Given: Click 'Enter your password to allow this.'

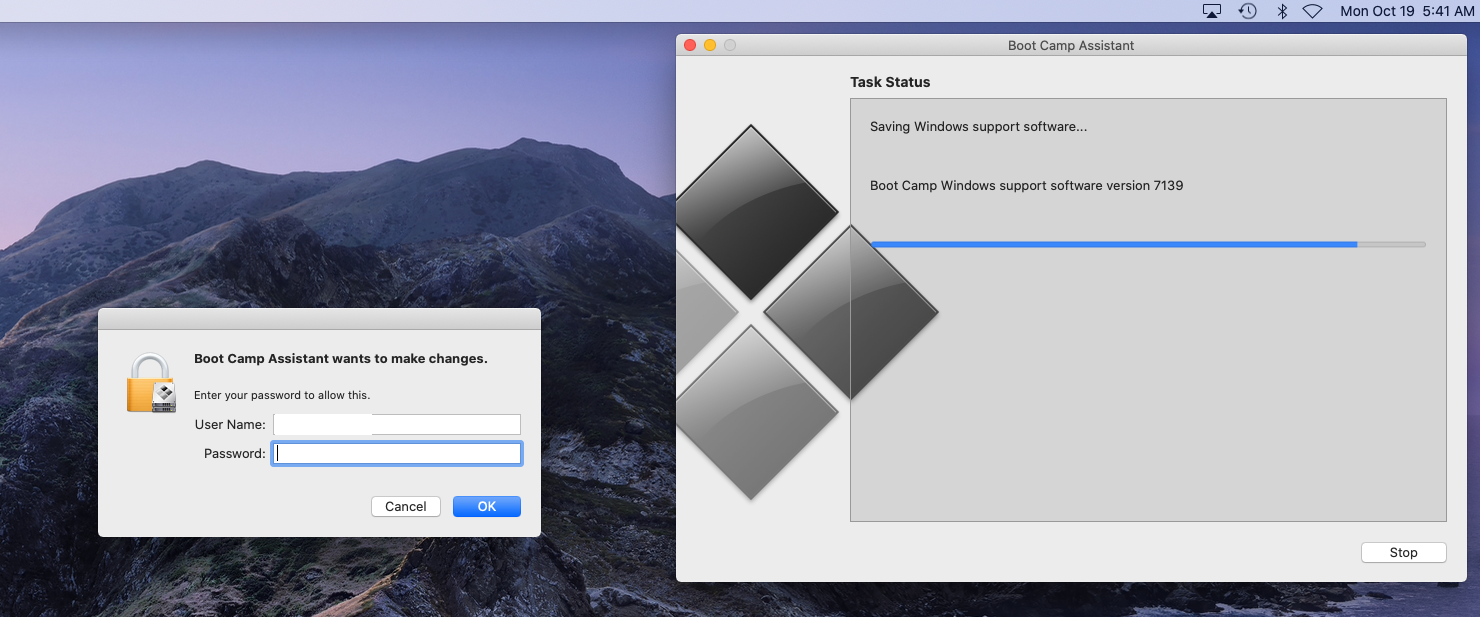Looking at the screenshot, I should 282,395.
